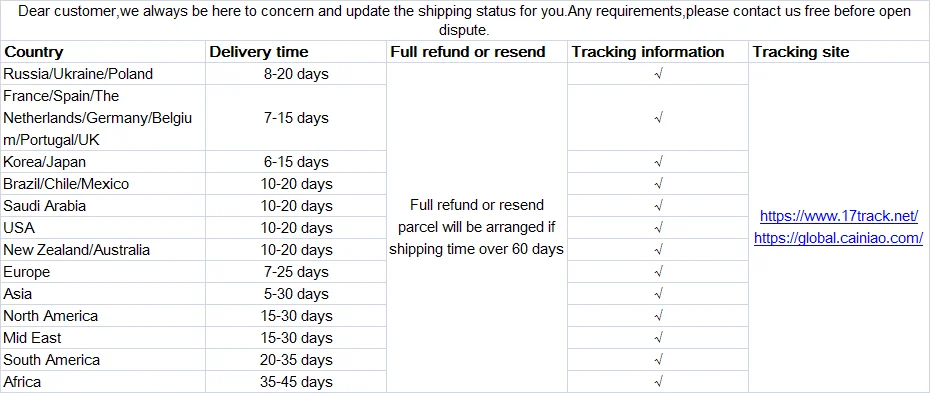Click the checkmark for Russia/Ukraine/Poland row
Screen dimensions: 930x393
[658, 74]
